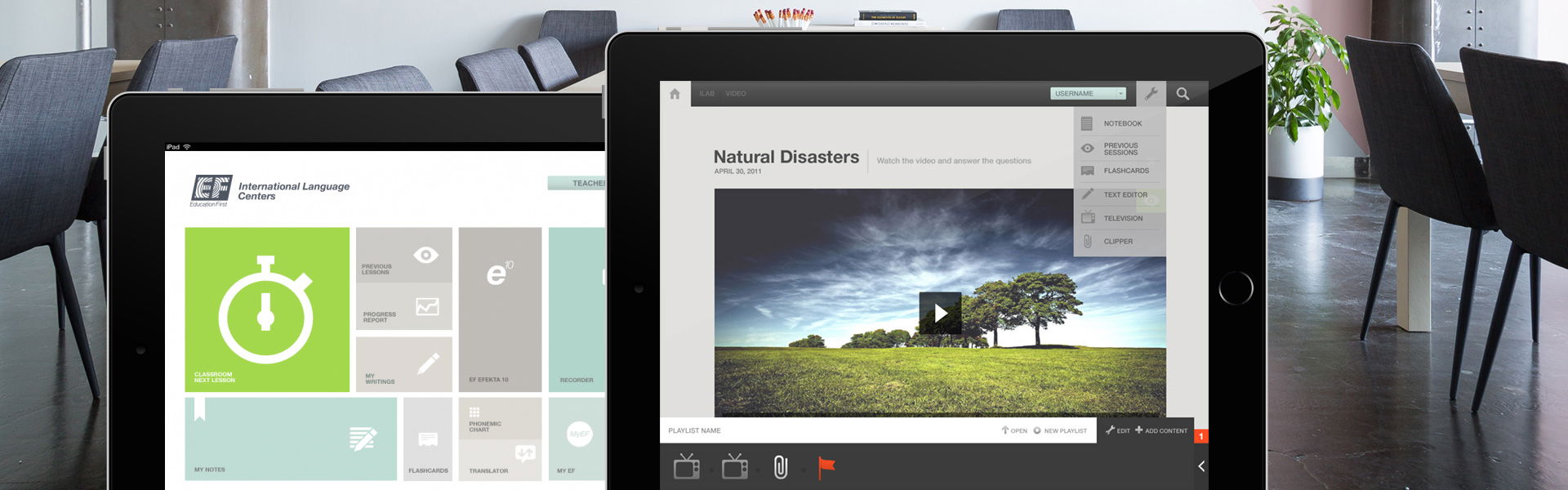The width and height of the screenshot is (1568, 490).
Task: Open the My Writings pencil tile
Action: (404, 364)
